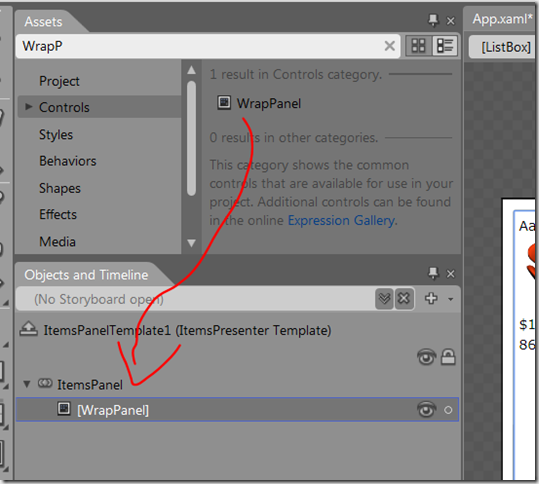Switch Assets to grid view mode
The width and height of the screenshot is (539, 484).
(418, 46)
